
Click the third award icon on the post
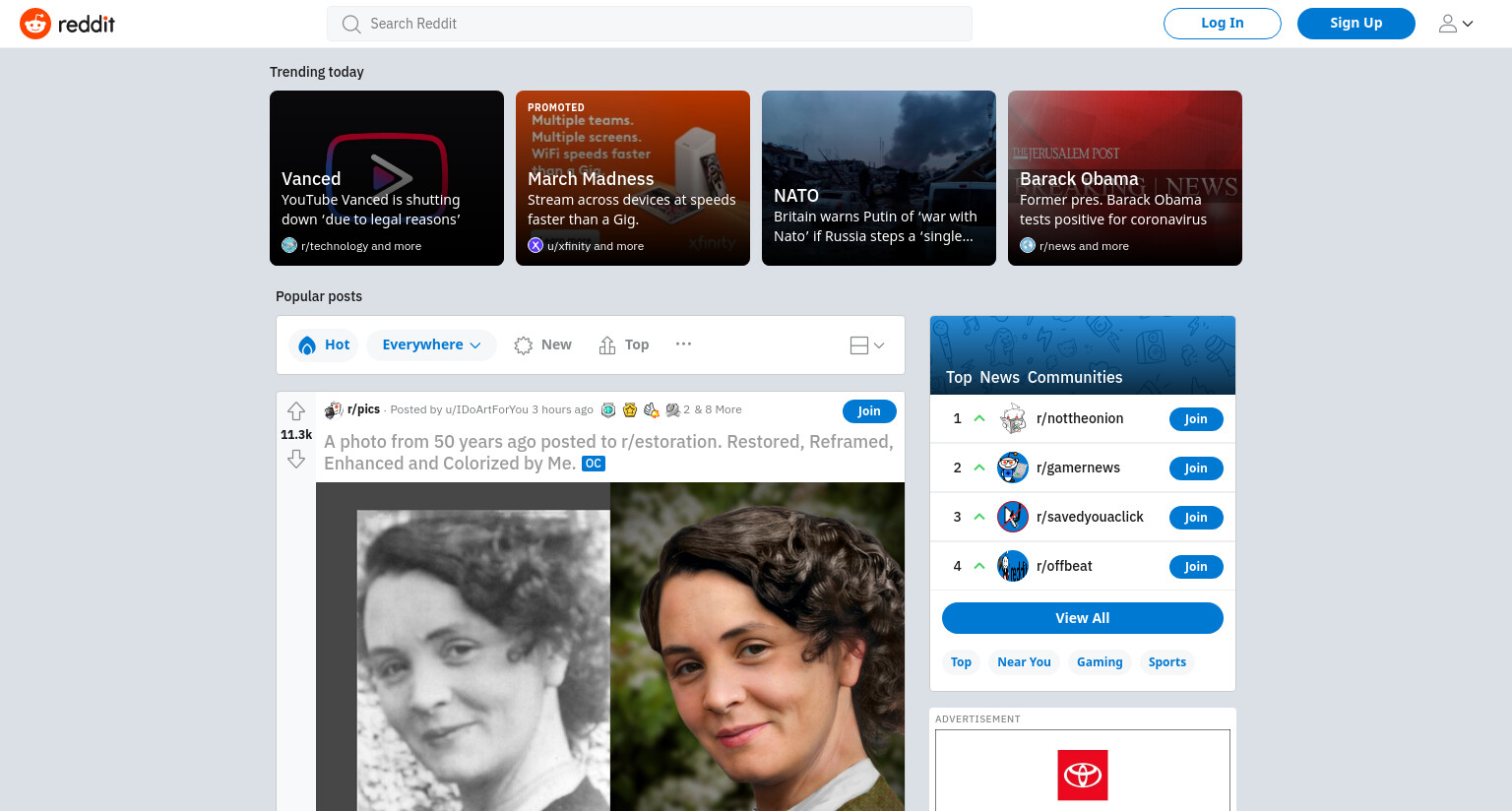click(652, 409)
